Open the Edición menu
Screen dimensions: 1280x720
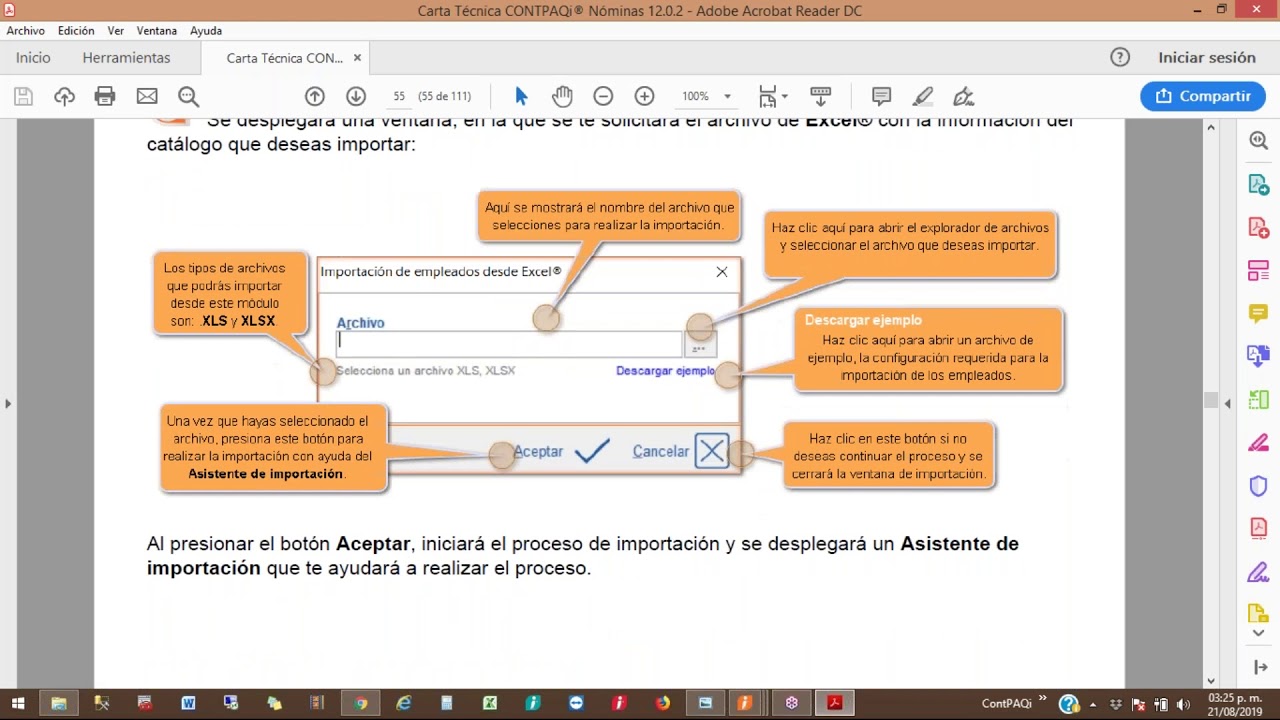[x=76, y=31]
